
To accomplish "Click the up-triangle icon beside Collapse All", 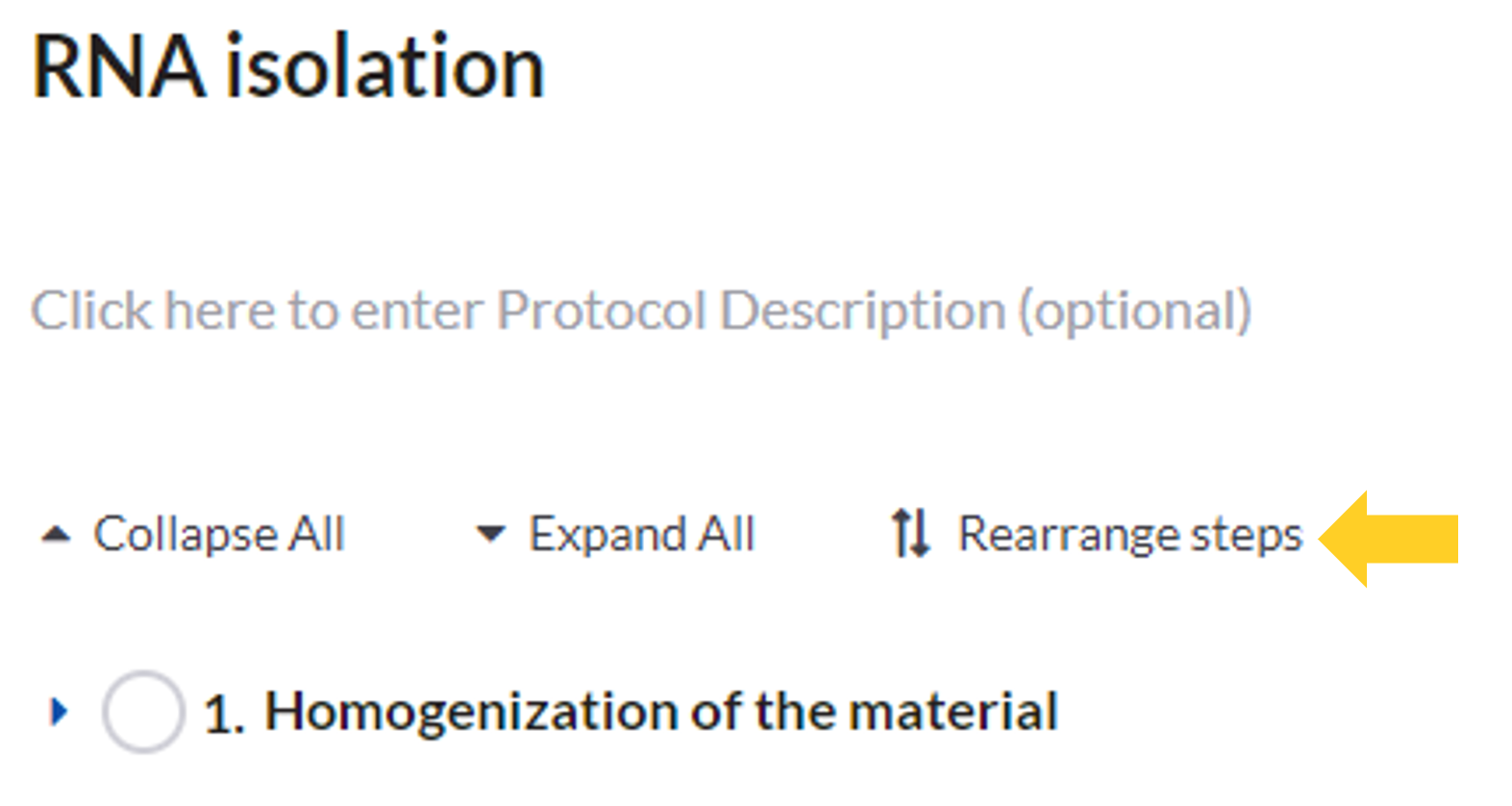I will click(57, 535).
